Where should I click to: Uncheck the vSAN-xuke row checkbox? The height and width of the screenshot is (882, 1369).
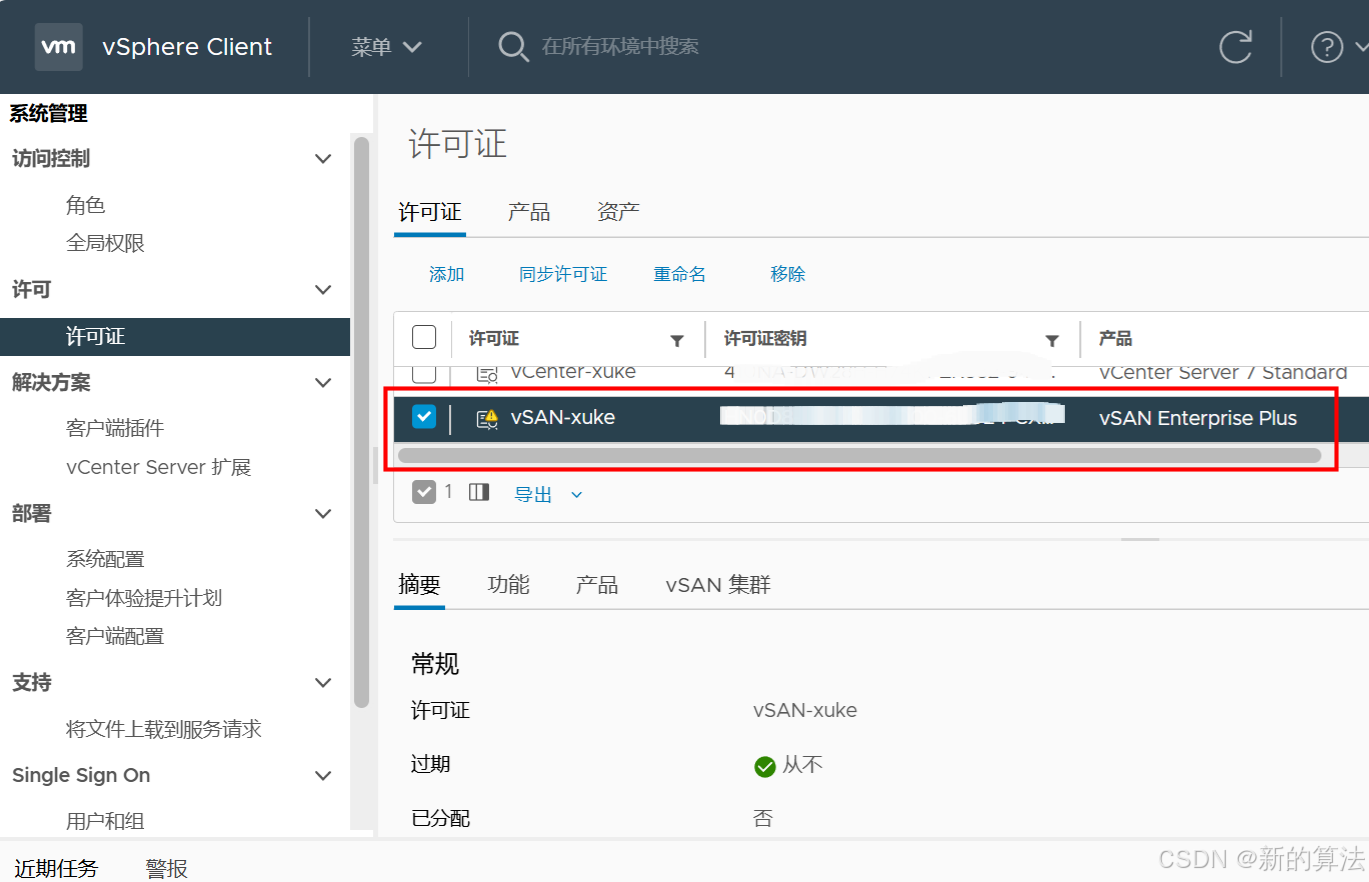(x=424, y=417)
